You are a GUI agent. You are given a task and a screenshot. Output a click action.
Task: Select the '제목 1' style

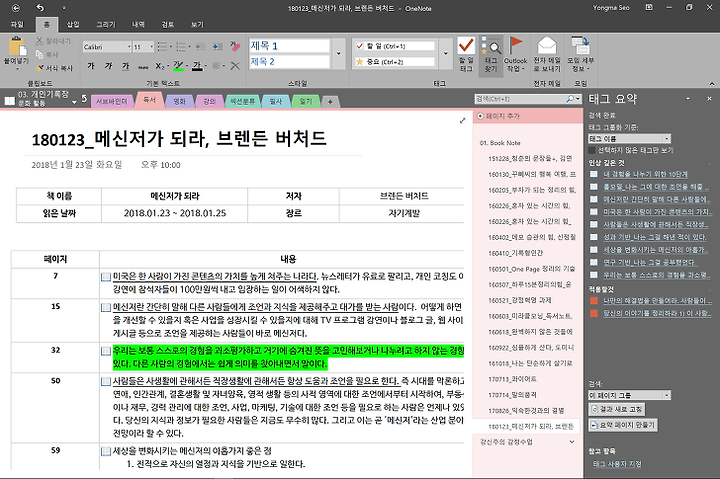289,46
